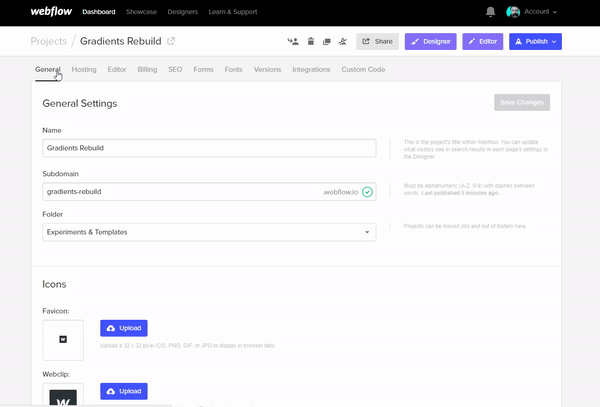
Task: Click the favicon preview thumbnail
Action: point(63,340)
